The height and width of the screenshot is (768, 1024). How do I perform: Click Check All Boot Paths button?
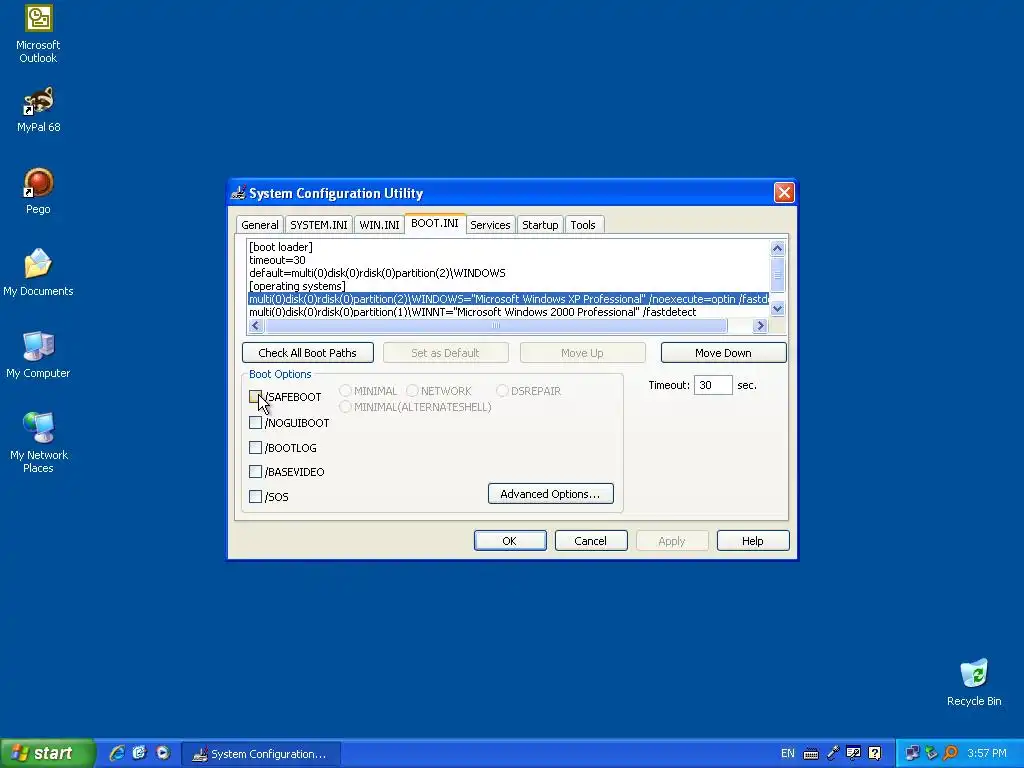coord(308,353)
